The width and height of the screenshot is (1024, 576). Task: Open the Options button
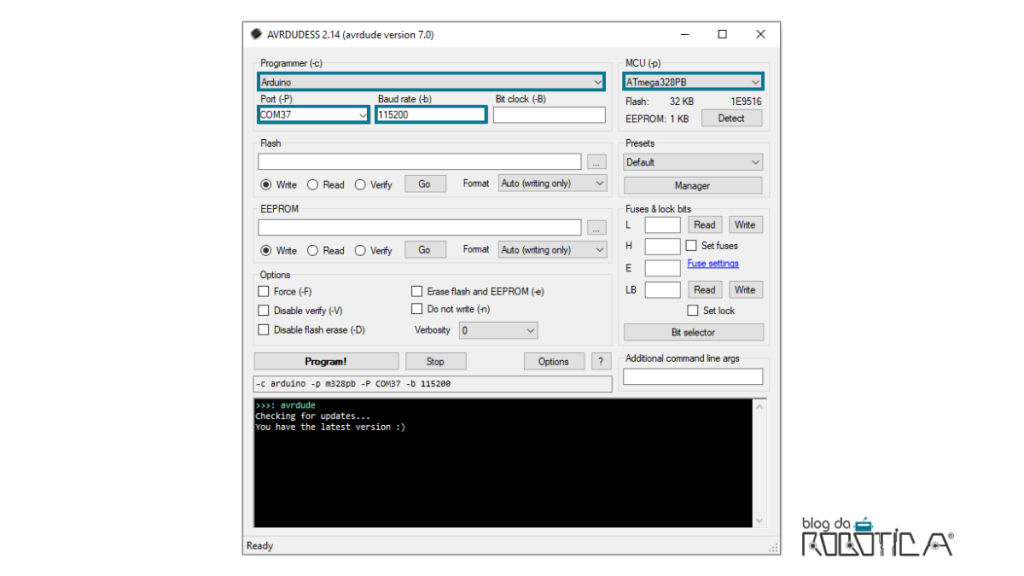pyautogui.click(x=554, y=361)
